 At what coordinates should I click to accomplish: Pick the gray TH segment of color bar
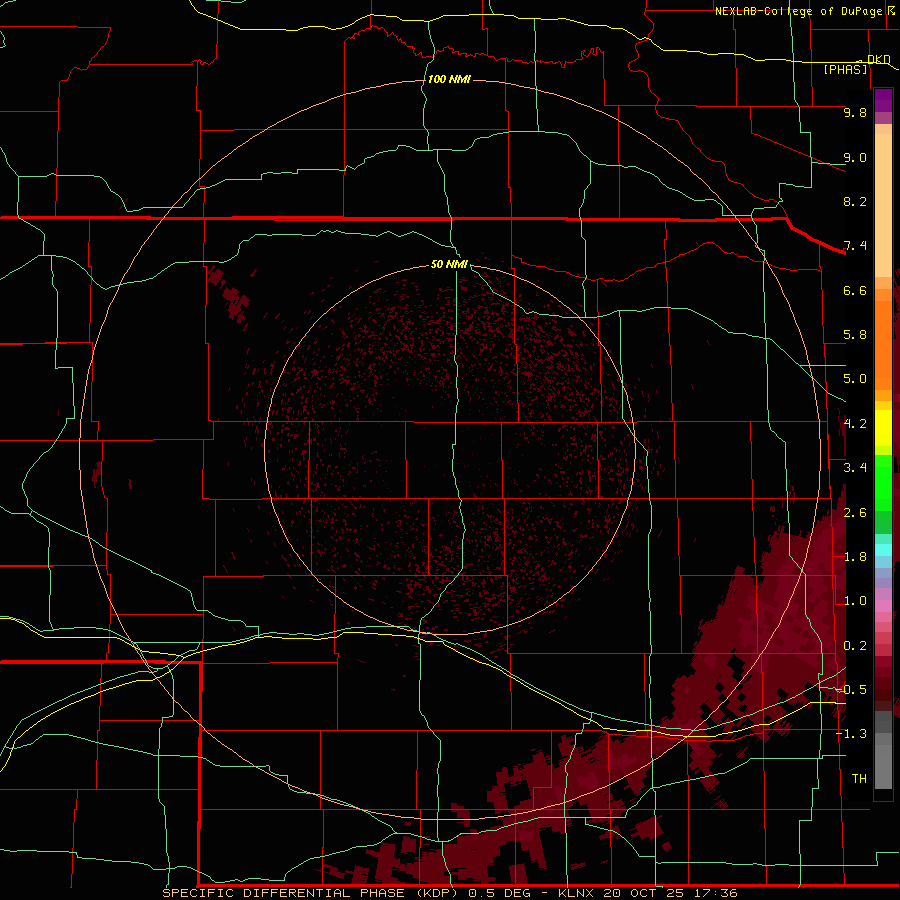pos(883,766)
